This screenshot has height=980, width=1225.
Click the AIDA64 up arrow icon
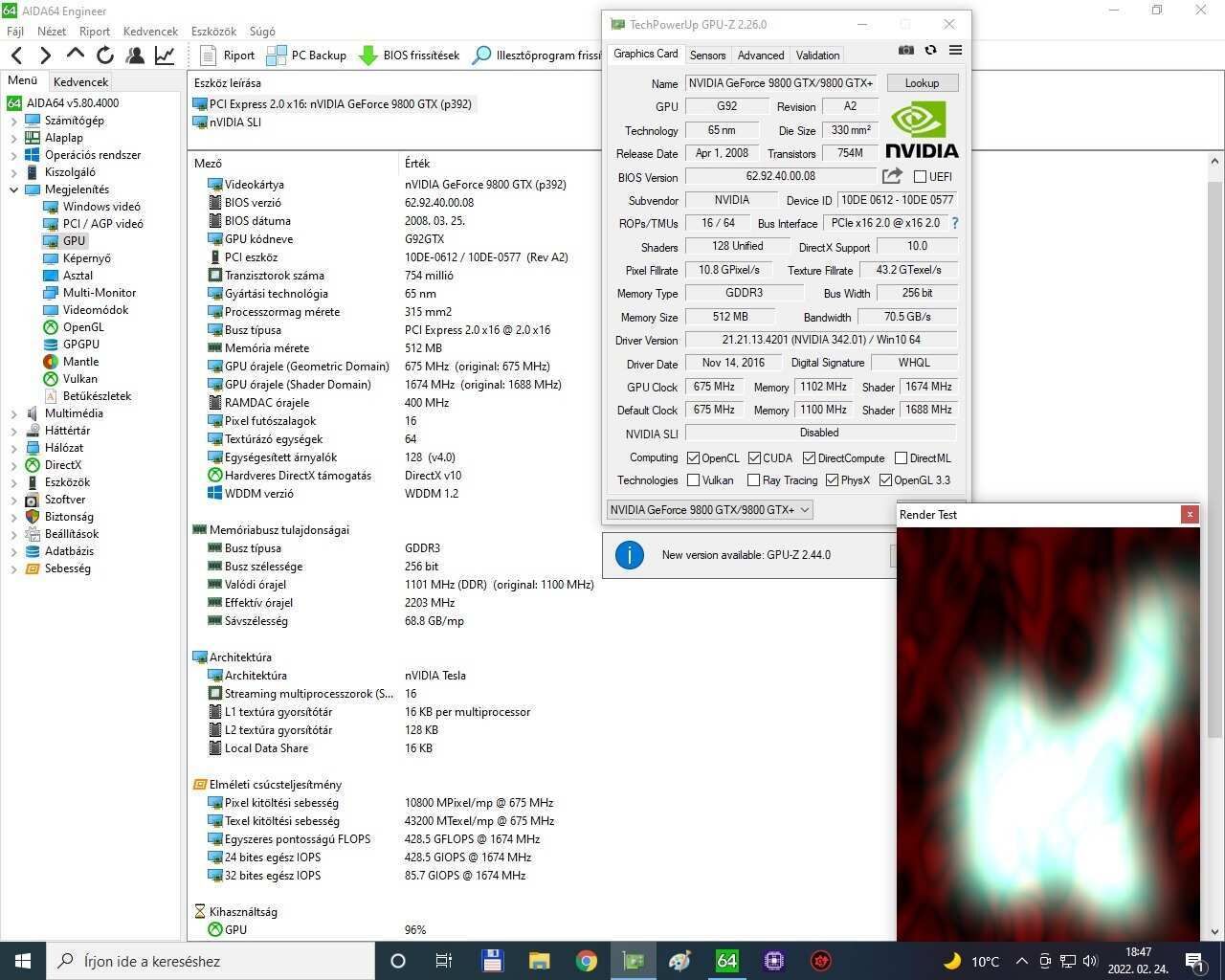coord(76,55)
